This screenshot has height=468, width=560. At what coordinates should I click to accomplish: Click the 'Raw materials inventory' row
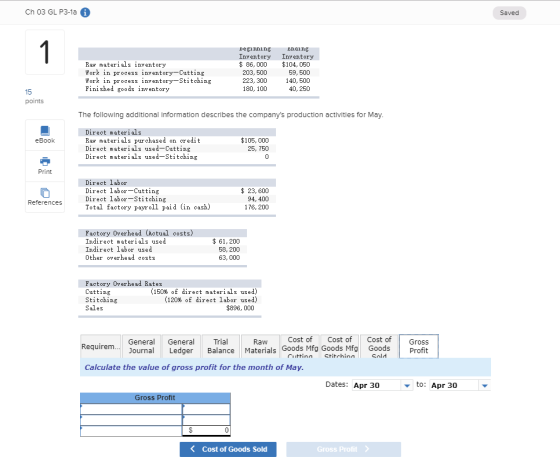pos(199,65)
